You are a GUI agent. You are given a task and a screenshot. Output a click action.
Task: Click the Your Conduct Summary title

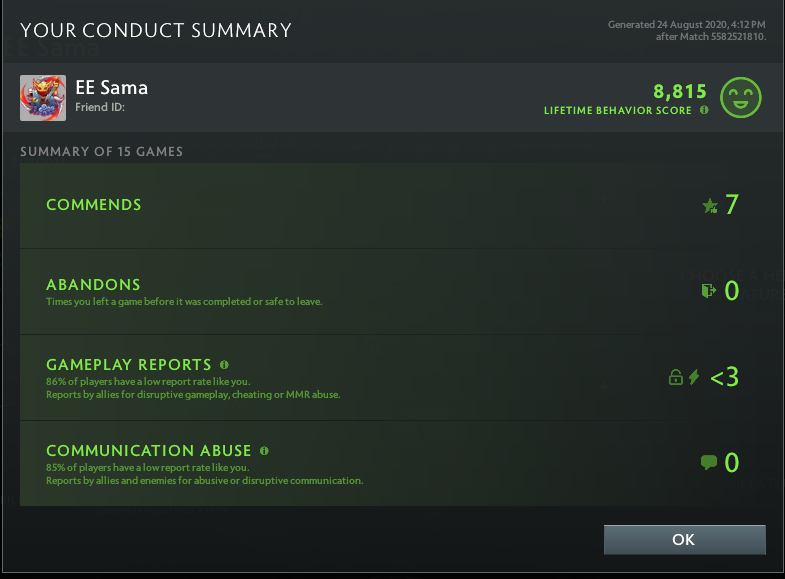pyautogui.click(x=156, y=30)
